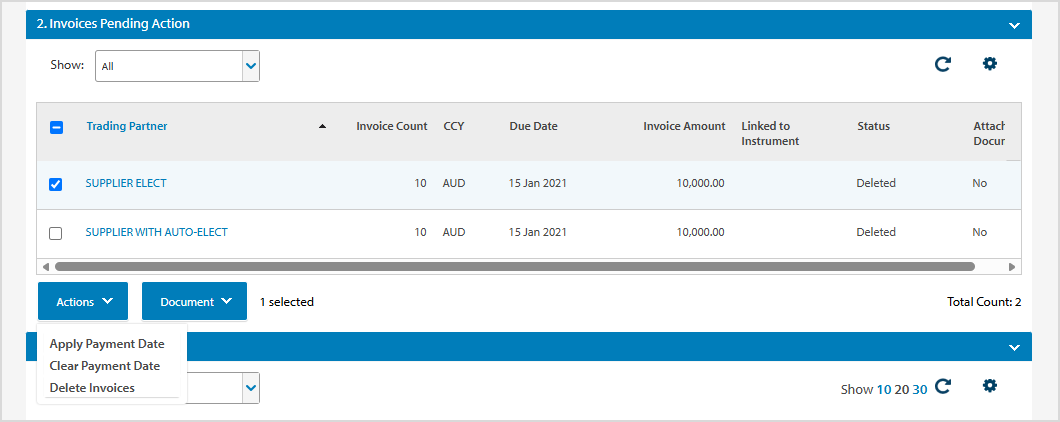
Task: Click the scrollbar right arrow
Action: [x=1011, y=266]
